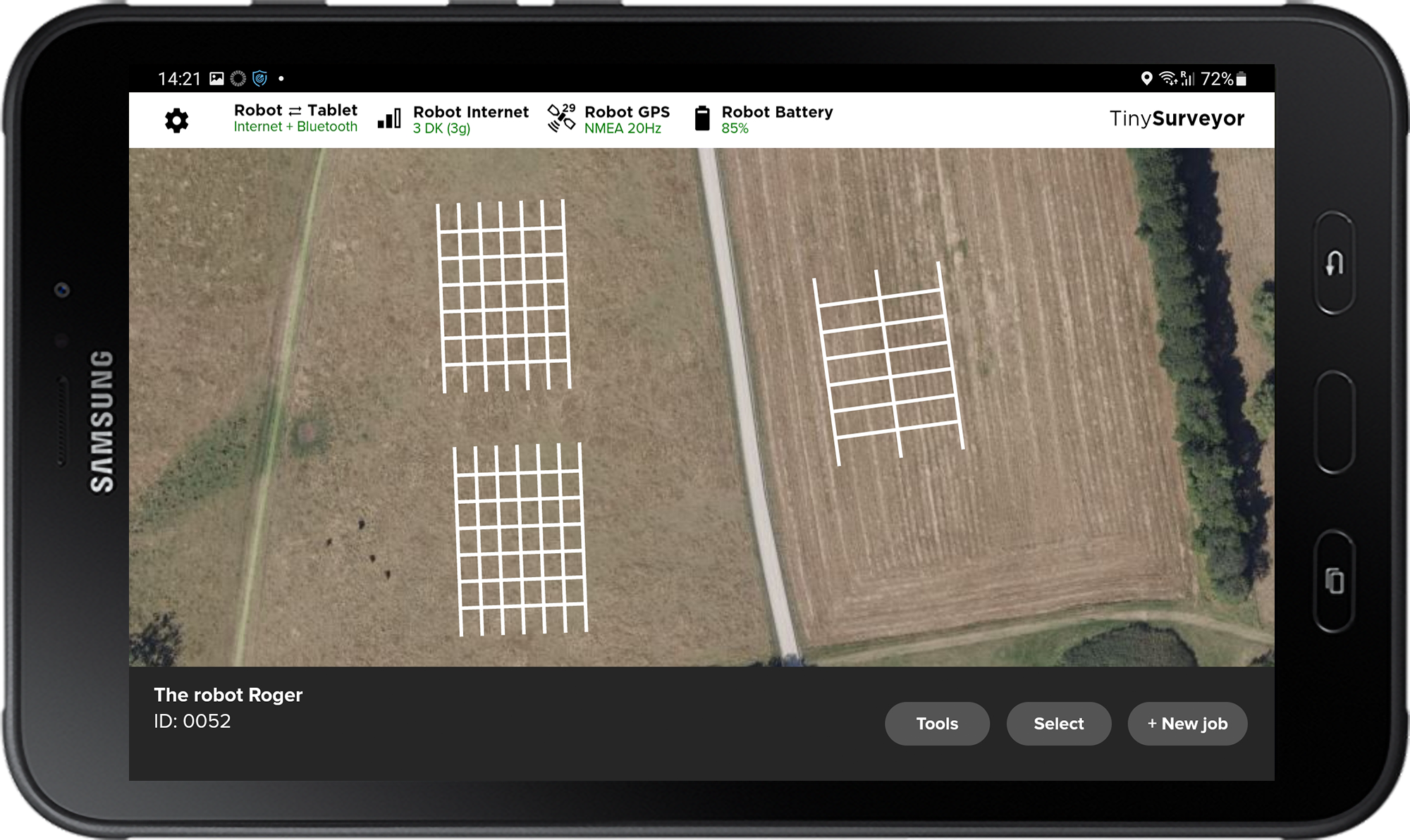Select the robot name 'The robot Roger'
The height and width of the screenshot is (840, 1410).
pyautogui.click(x=228, y=695)
